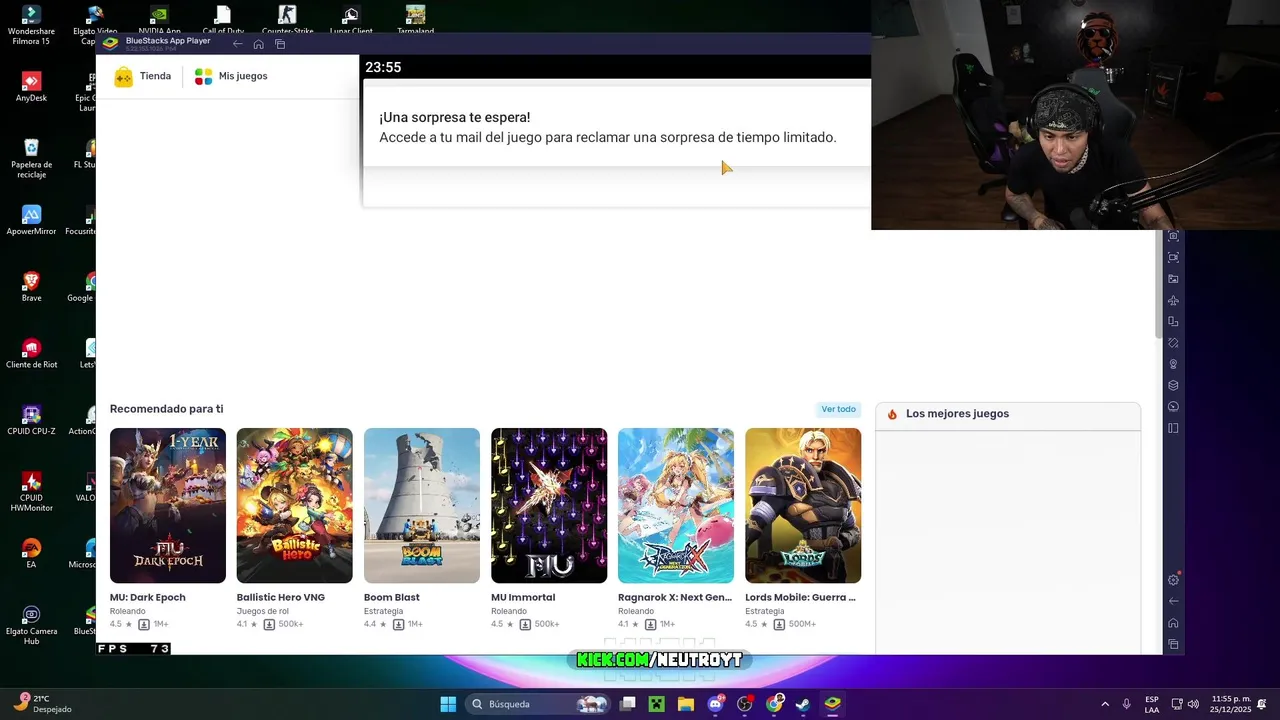Open the Lords Mobile game thumbnail

tap(803, 505)
